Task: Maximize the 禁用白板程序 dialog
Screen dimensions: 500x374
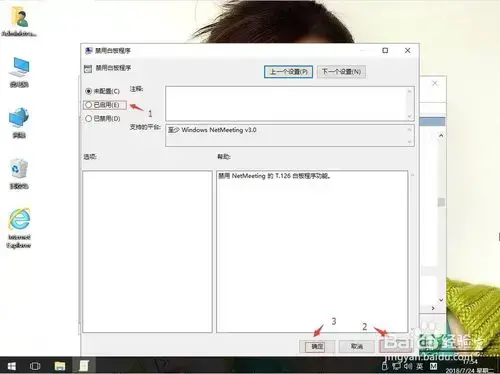Action: (x=385, y=50)
